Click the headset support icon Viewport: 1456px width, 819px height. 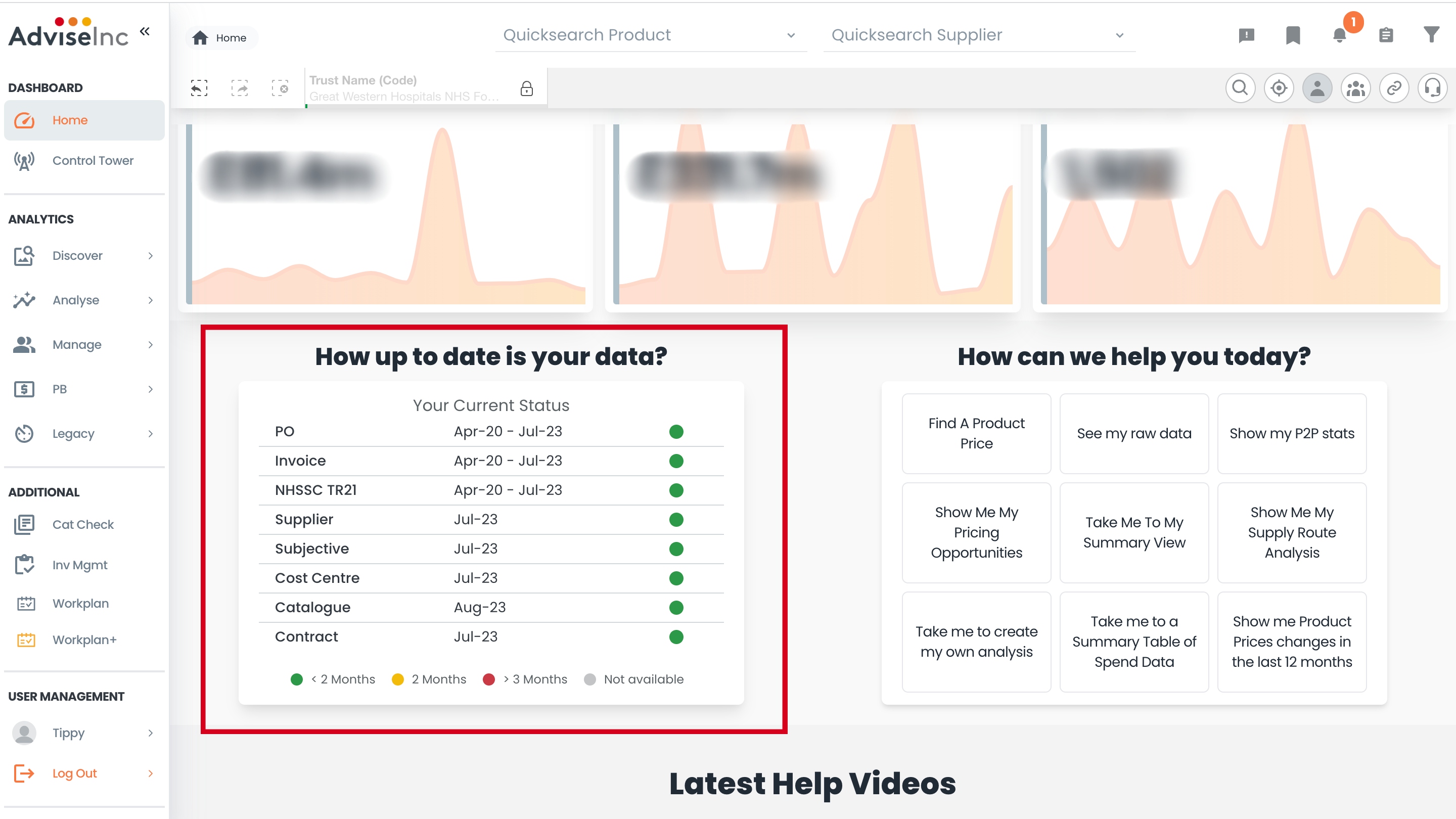pos(1432,88)
